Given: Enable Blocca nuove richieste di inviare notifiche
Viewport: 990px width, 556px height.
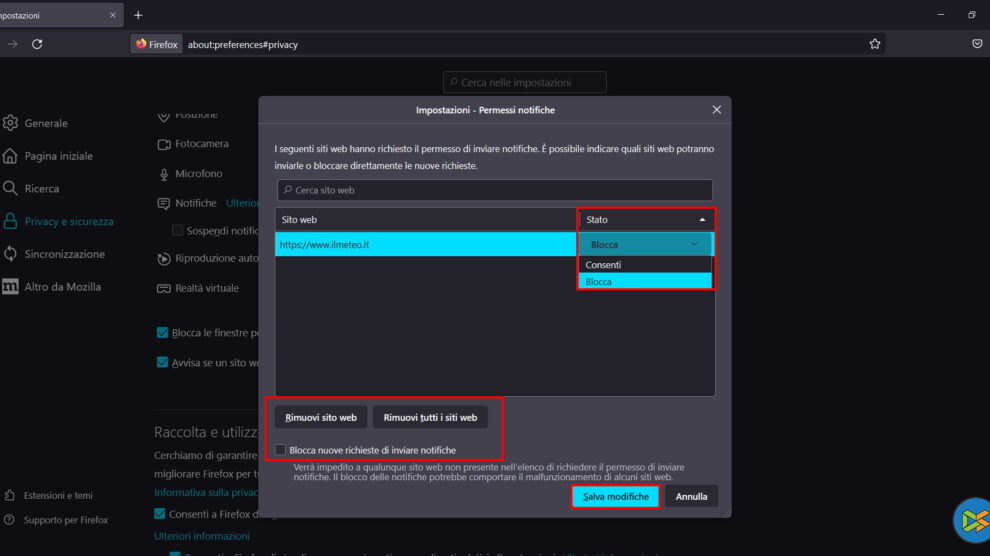Looking at the screenshot, I should coord(281,450).
